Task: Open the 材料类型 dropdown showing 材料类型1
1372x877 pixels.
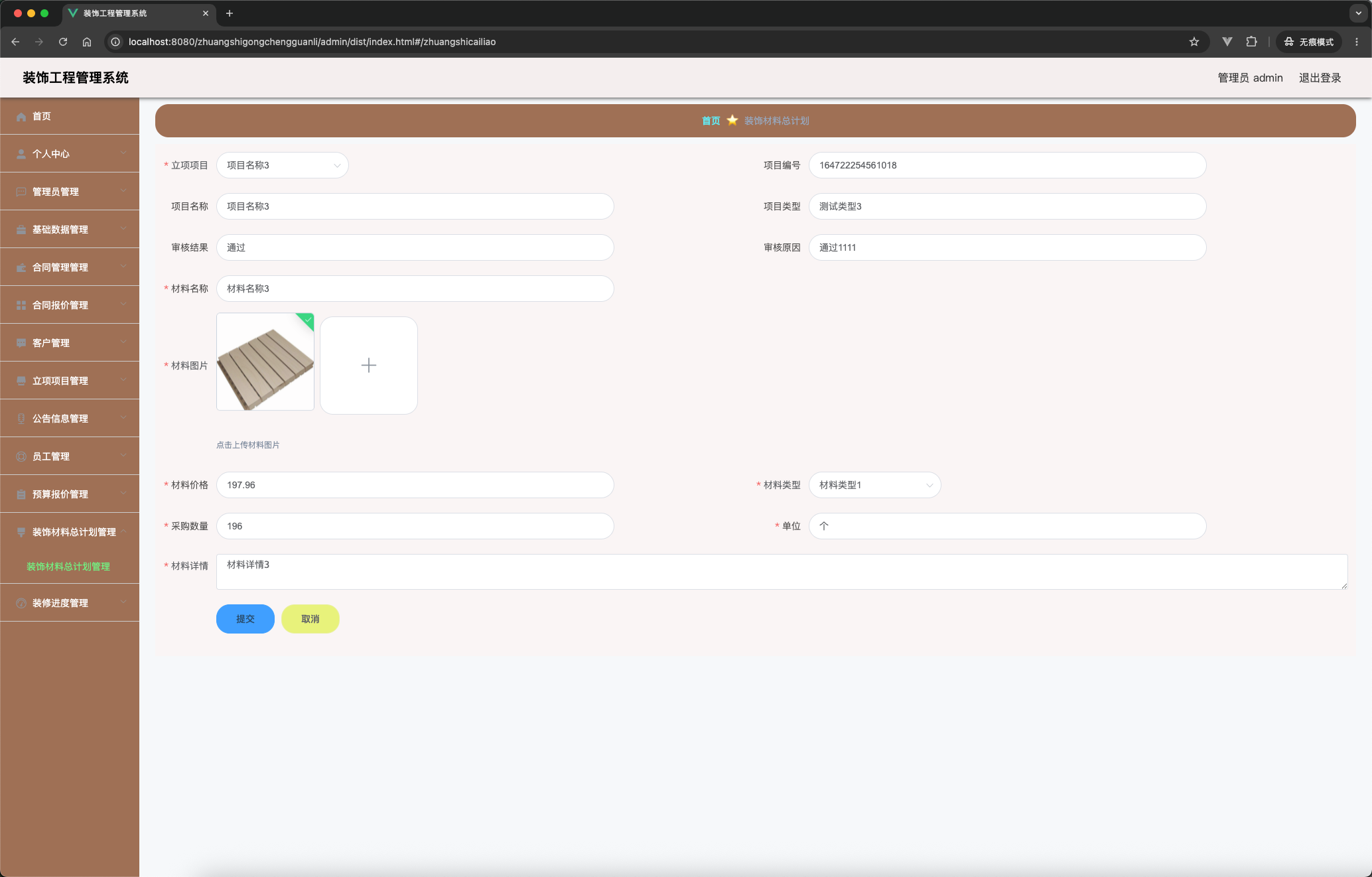Action: click(x=875, y=485)
